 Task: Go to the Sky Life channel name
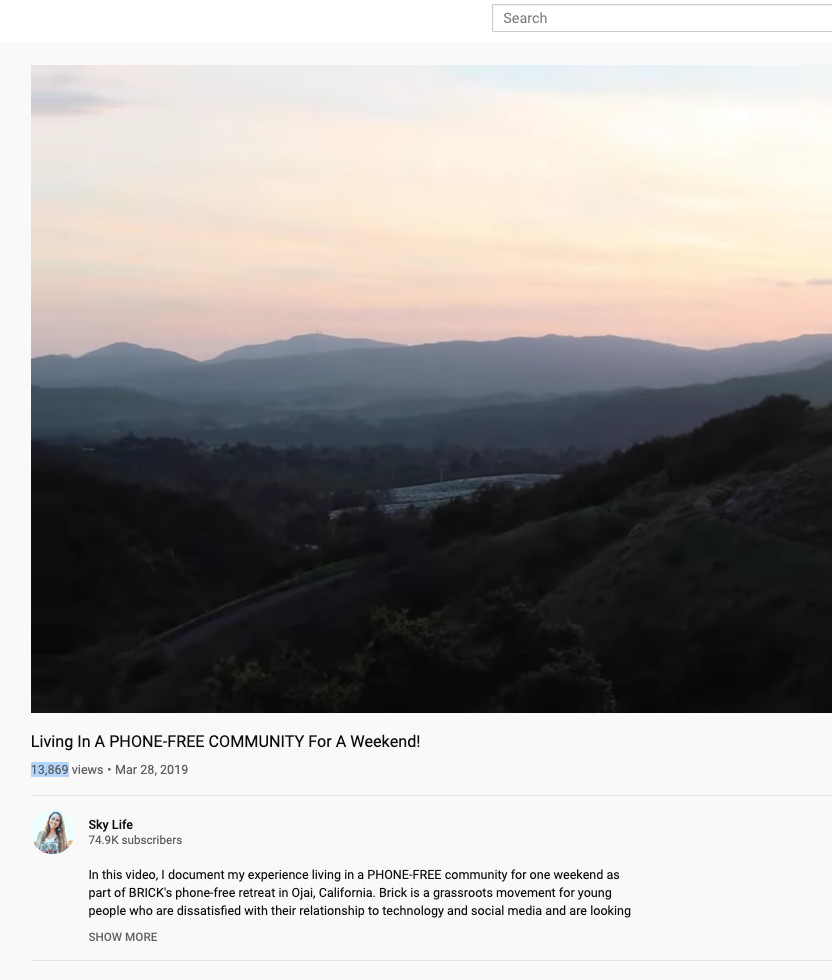[111, 824]
